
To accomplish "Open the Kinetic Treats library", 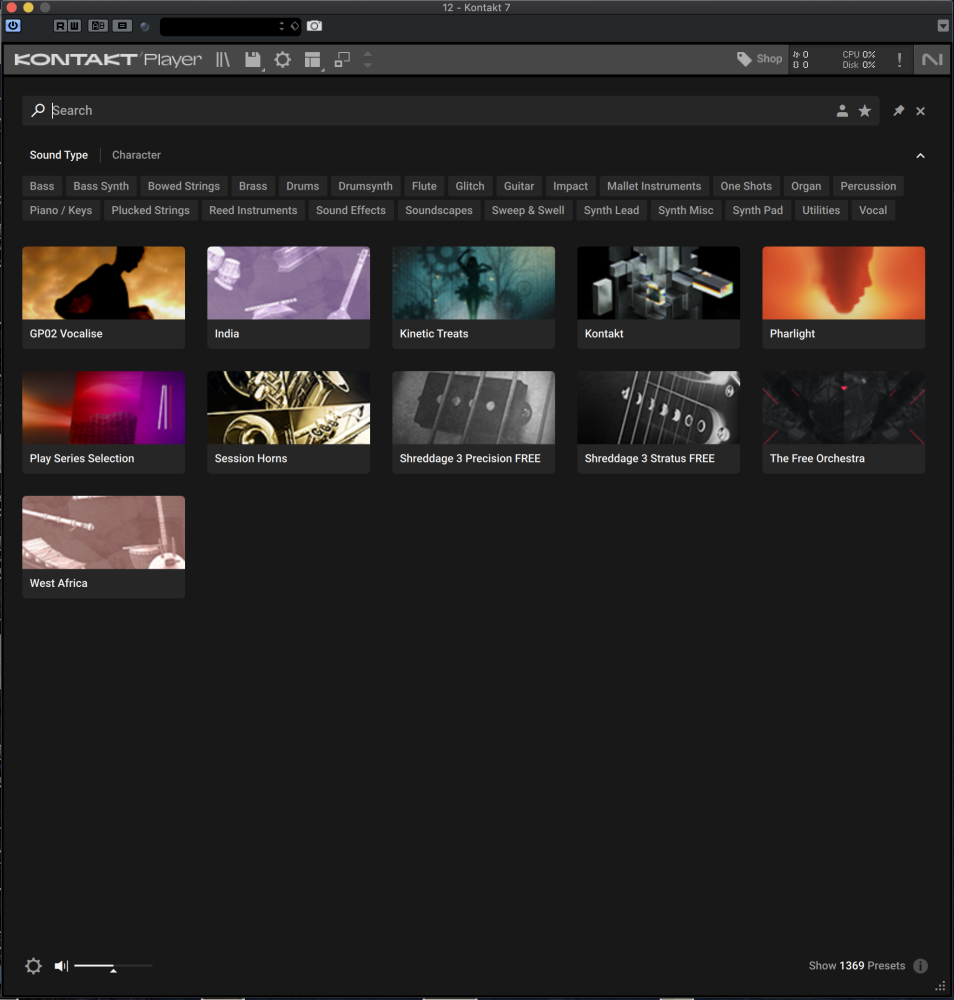I will point(473,297).
